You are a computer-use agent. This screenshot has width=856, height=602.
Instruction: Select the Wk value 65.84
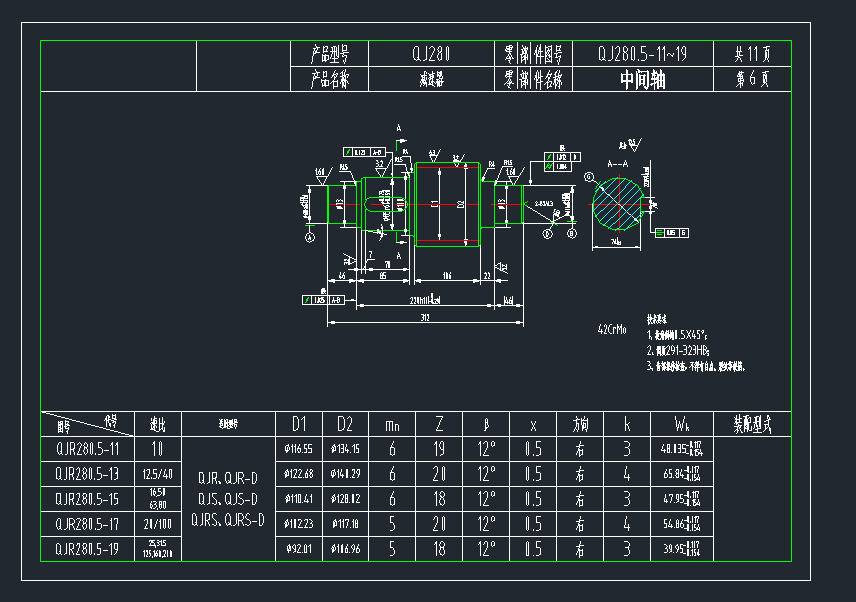pos(681,474)
